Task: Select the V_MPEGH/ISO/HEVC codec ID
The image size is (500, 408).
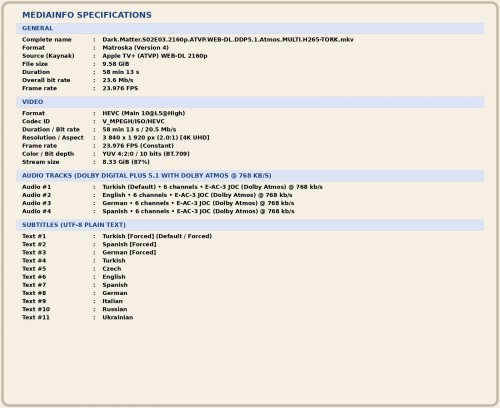Action: tap(133, 121)
